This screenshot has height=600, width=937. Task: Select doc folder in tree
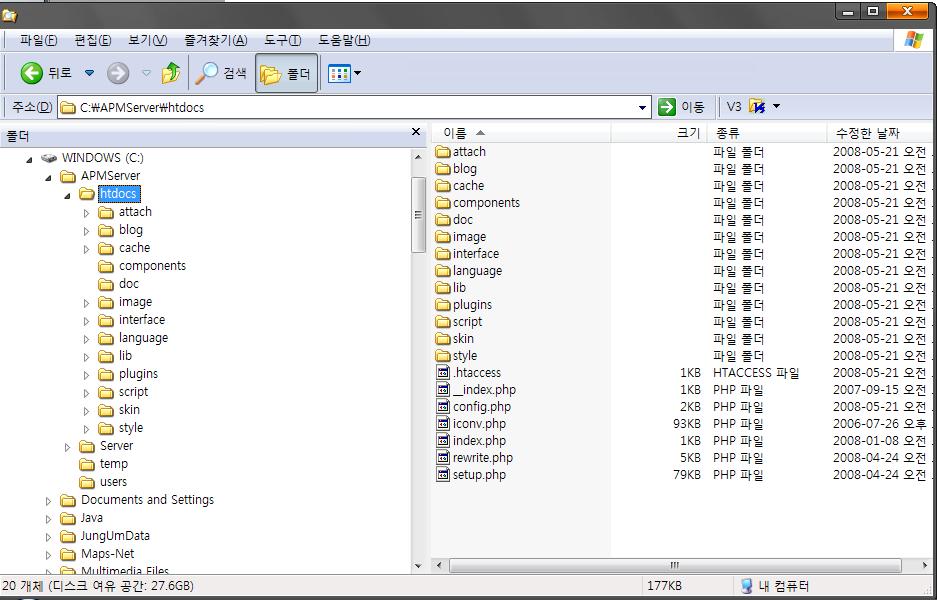point(128,284)
